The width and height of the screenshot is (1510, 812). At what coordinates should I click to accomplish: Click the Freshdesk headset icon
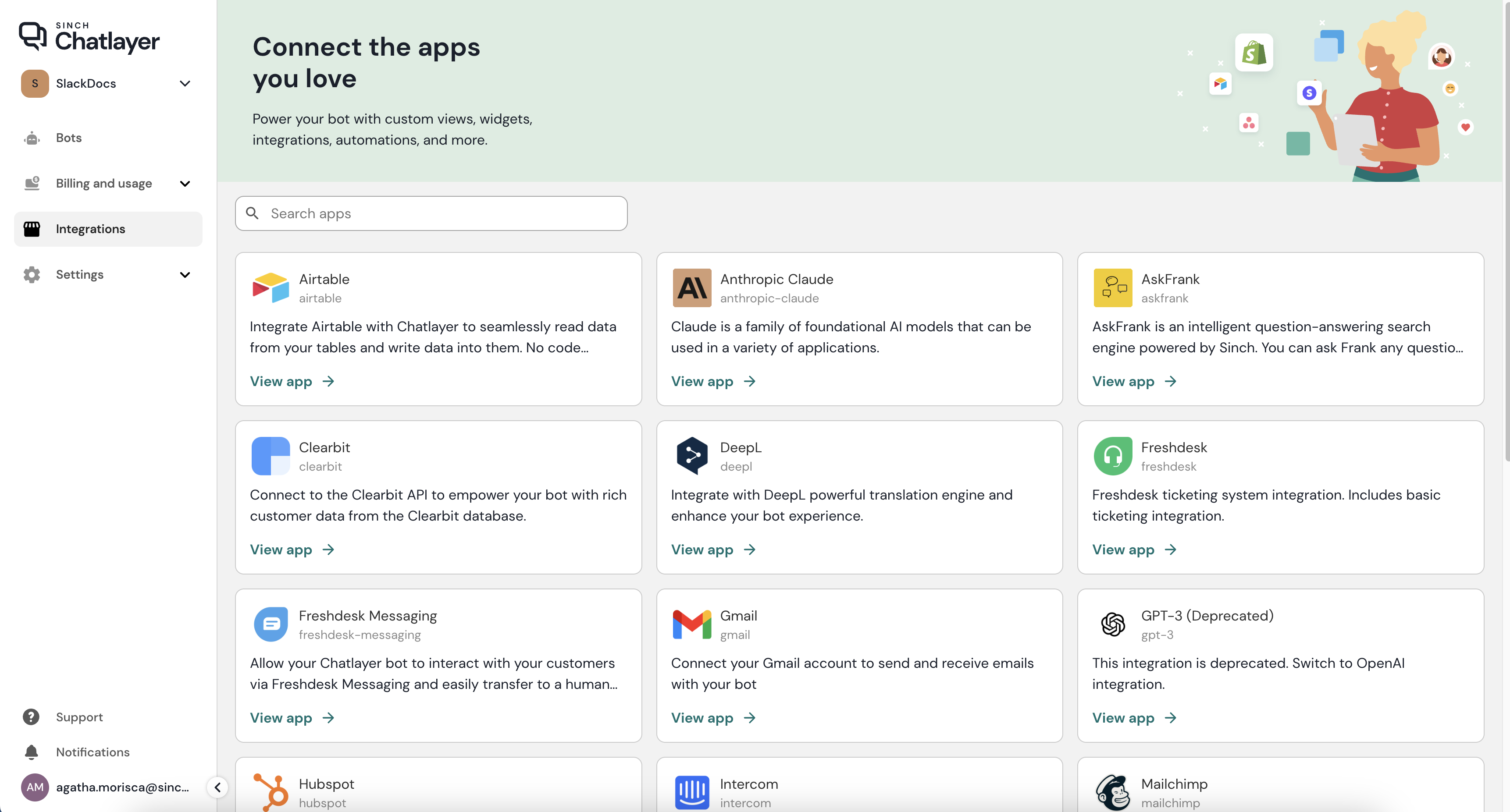click(x=1113, y=455)
